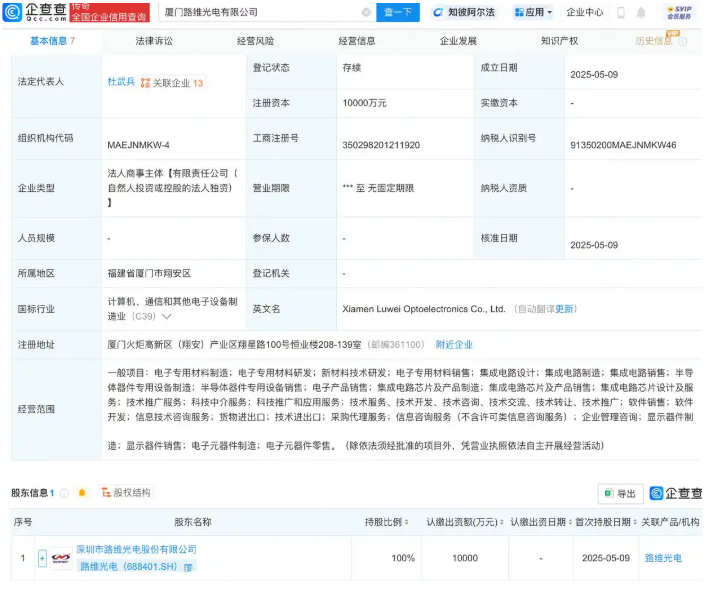Click the shareholder company logo thumbnail
Image resolution: width=707 pixels, height=590 pixels.
[61, 558]
